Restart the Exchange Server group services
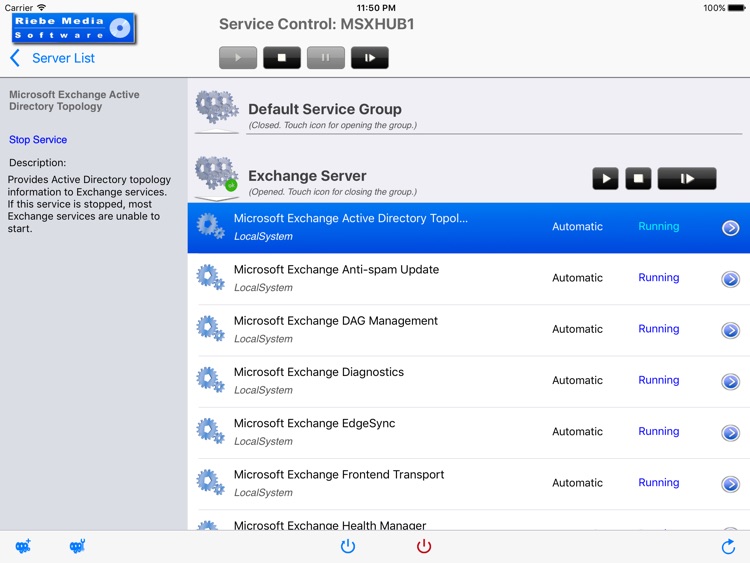 tap(687, 178)
